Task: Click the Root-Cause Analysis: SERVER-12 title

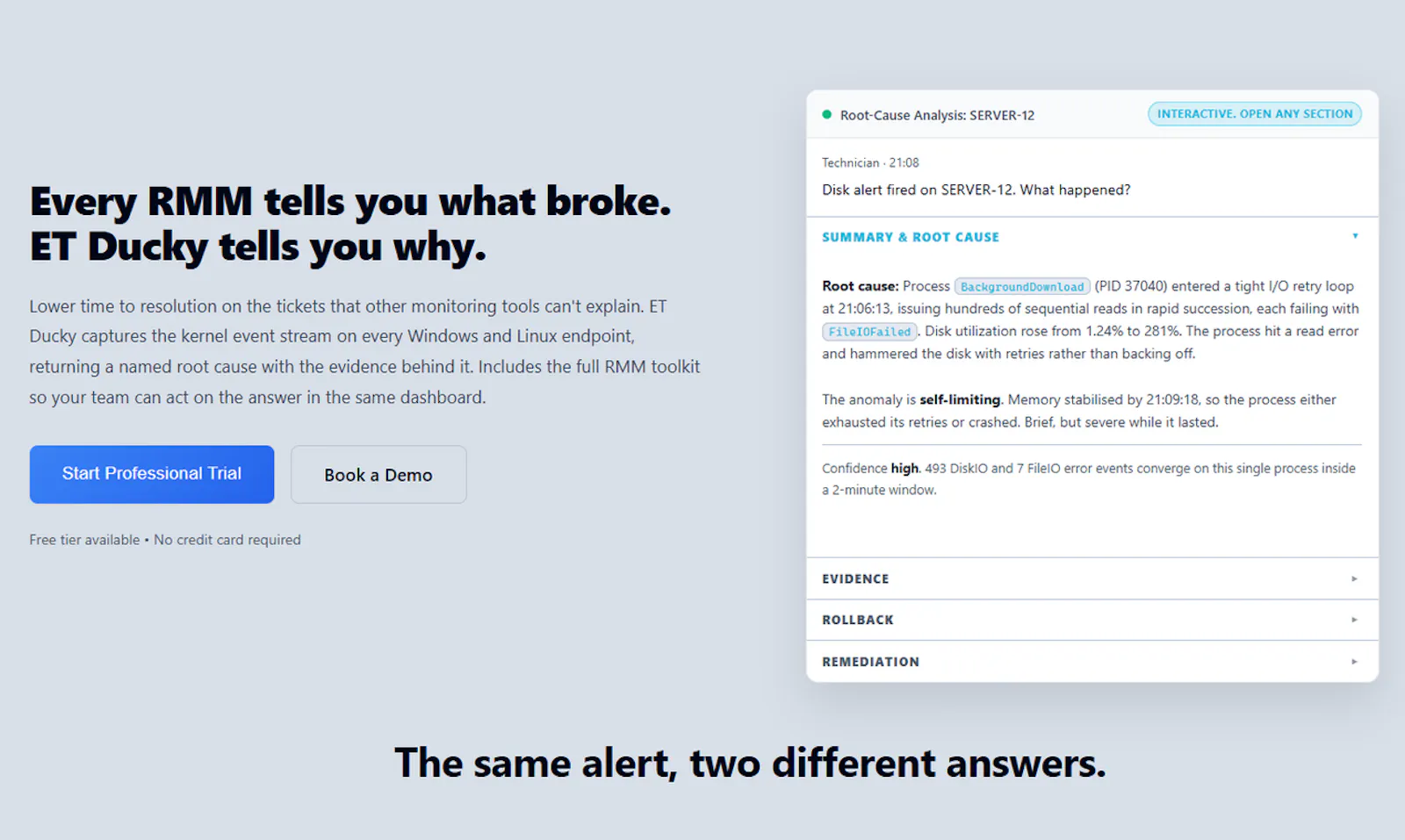Action: (937, 115)
